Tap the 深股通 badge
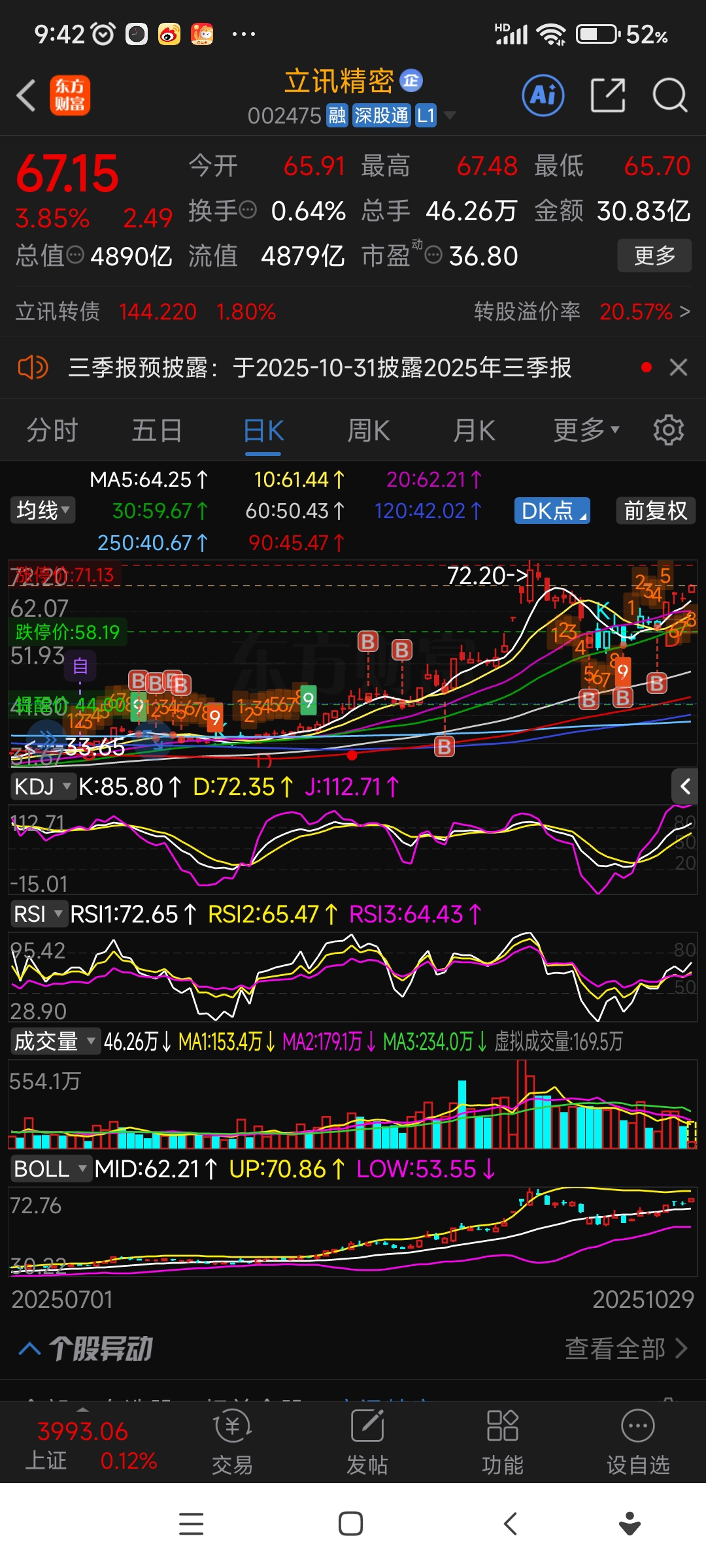 [381, 116]
